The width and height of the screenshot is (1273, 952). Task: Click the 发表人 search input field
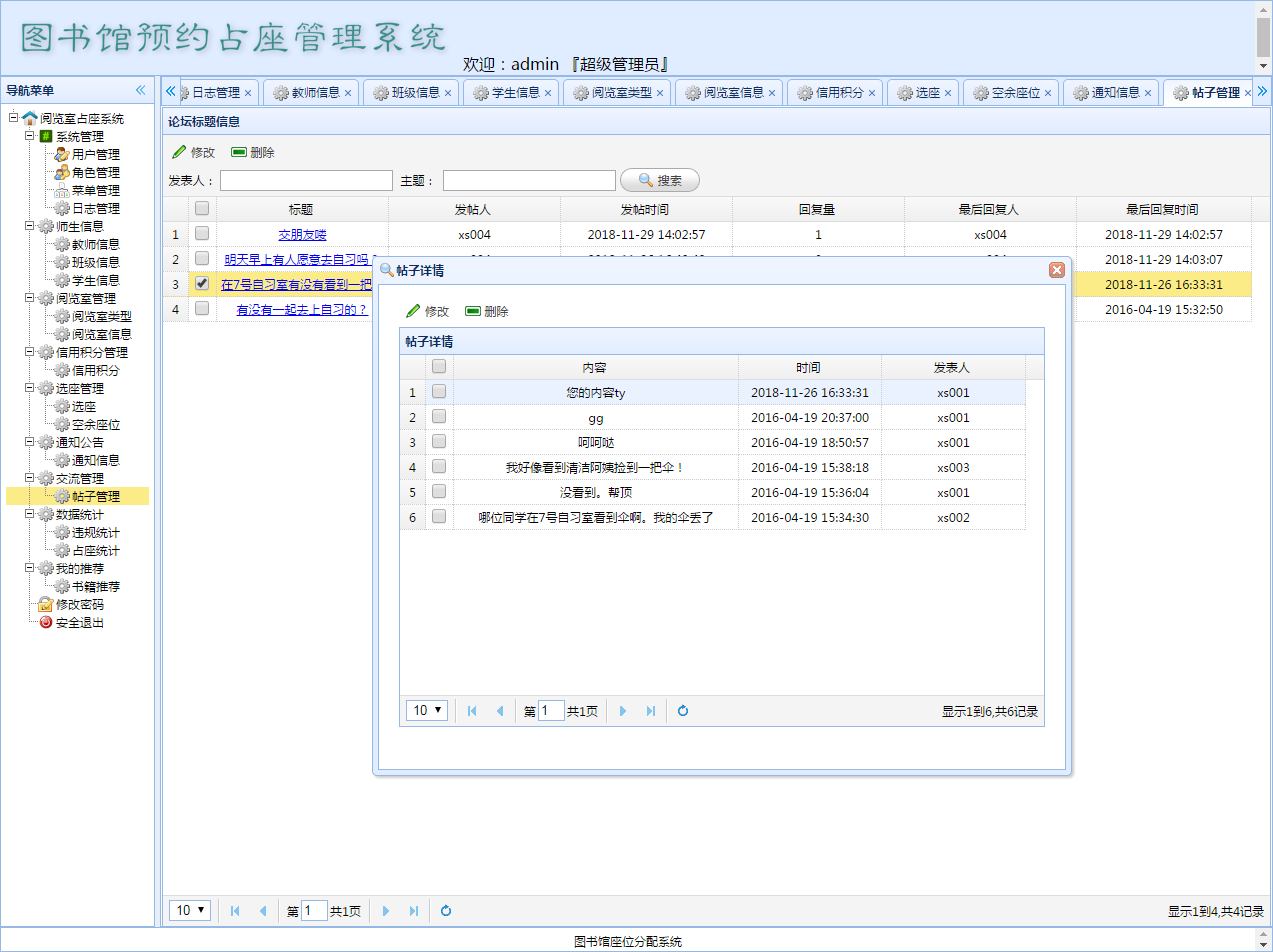click(306, 180)
